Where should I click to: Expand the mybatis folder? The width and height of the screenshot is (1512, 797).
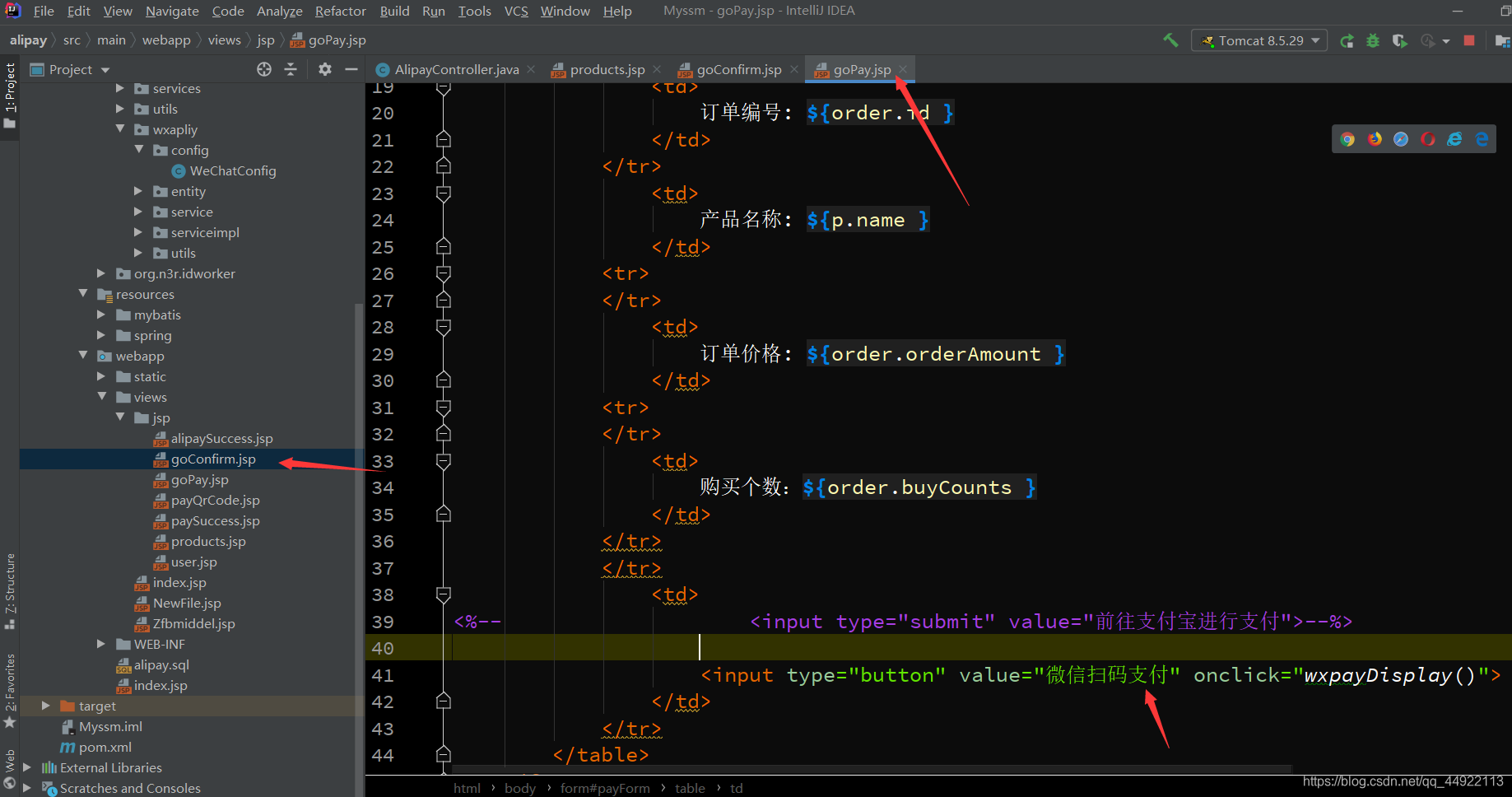click(x=101, y=315)
